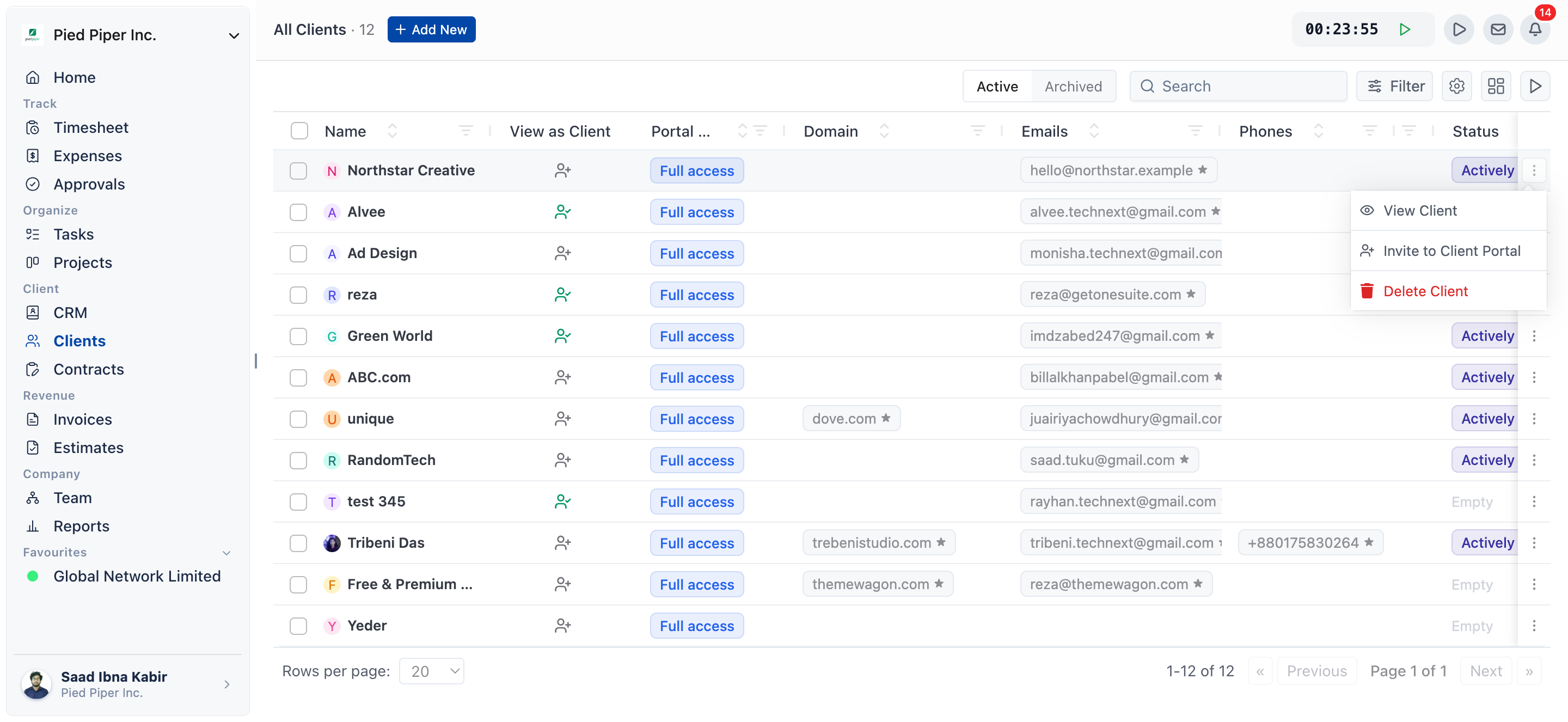Toggle the select-all clients checkbox
The width and height of the screenshot is (1568, 722).
(x=299, y=131)
